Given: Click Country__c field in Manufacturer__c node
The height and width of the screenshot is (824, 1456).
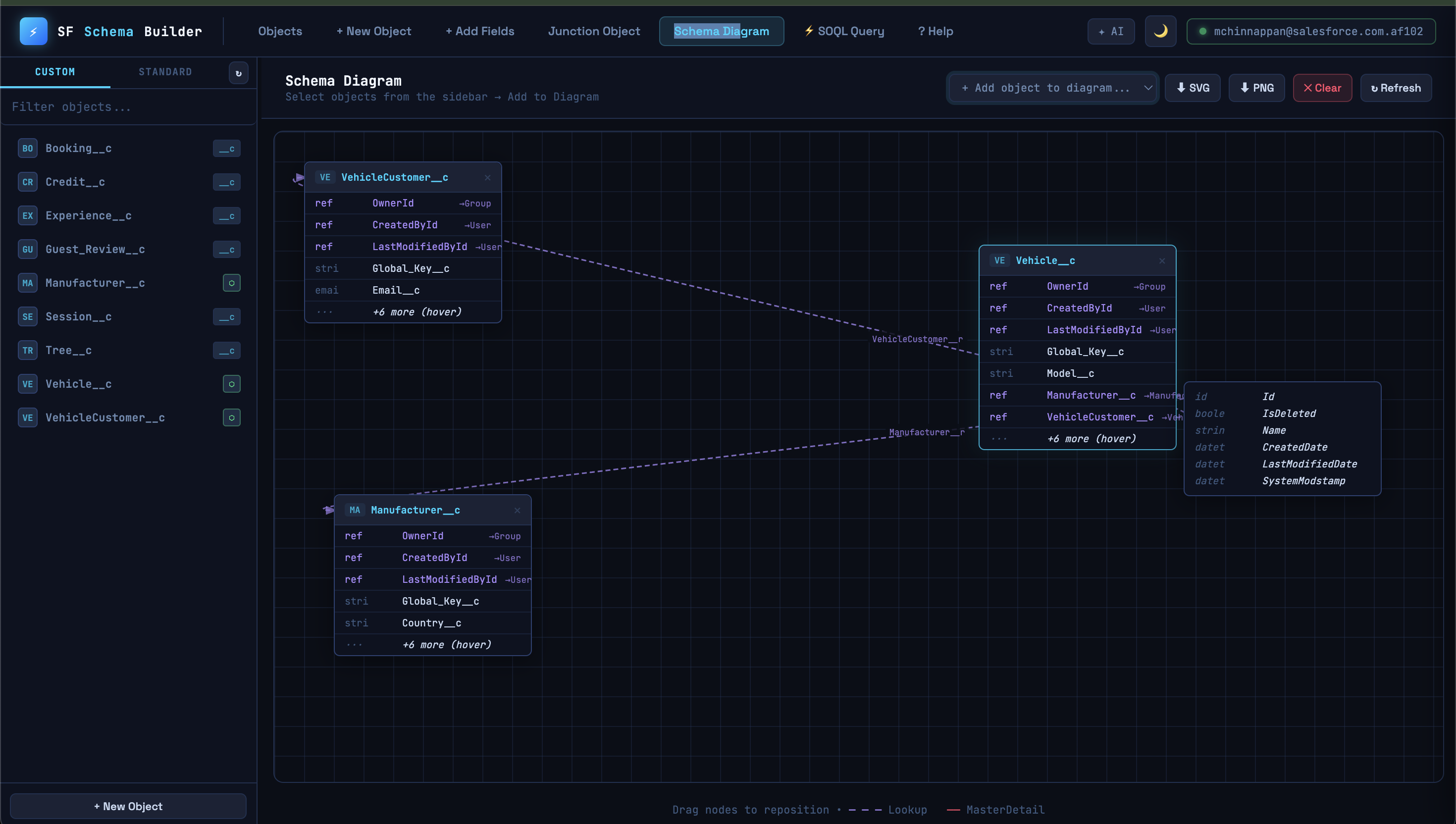Looking at the screenshot, I should click(433, 623).
